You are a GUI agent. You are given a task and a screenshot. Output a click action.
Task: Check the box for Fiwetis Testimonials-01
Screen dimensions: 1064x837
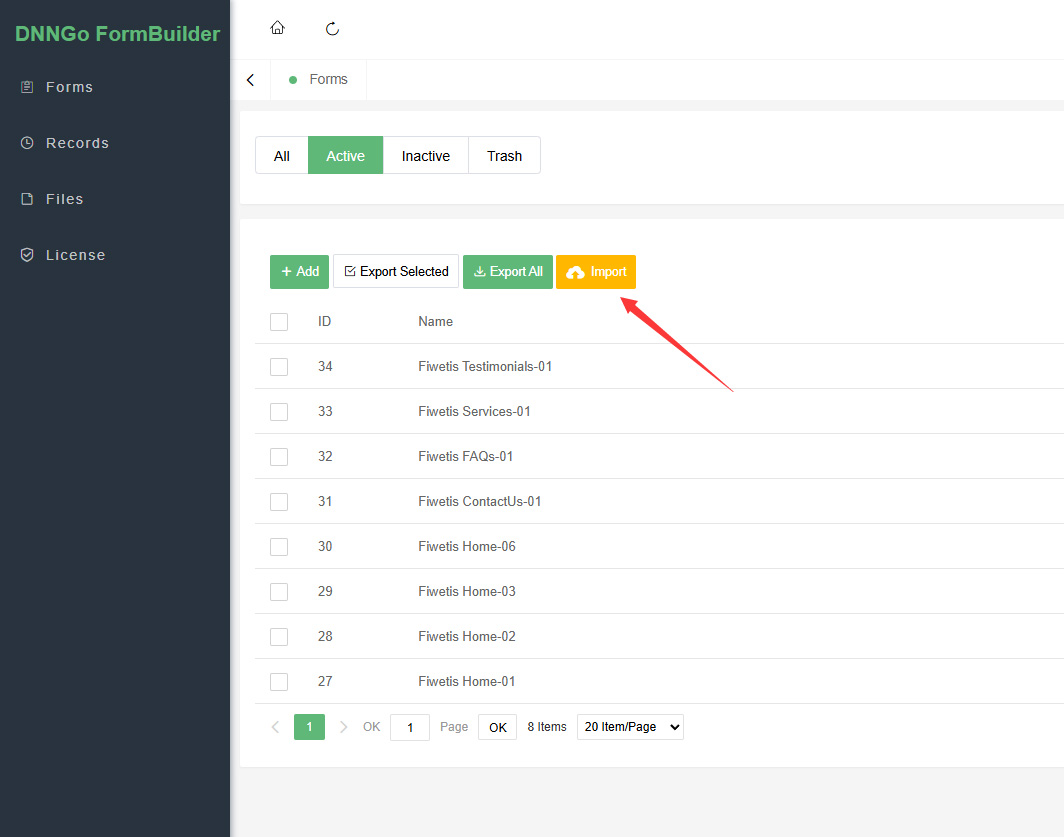[x=279, y=367]
